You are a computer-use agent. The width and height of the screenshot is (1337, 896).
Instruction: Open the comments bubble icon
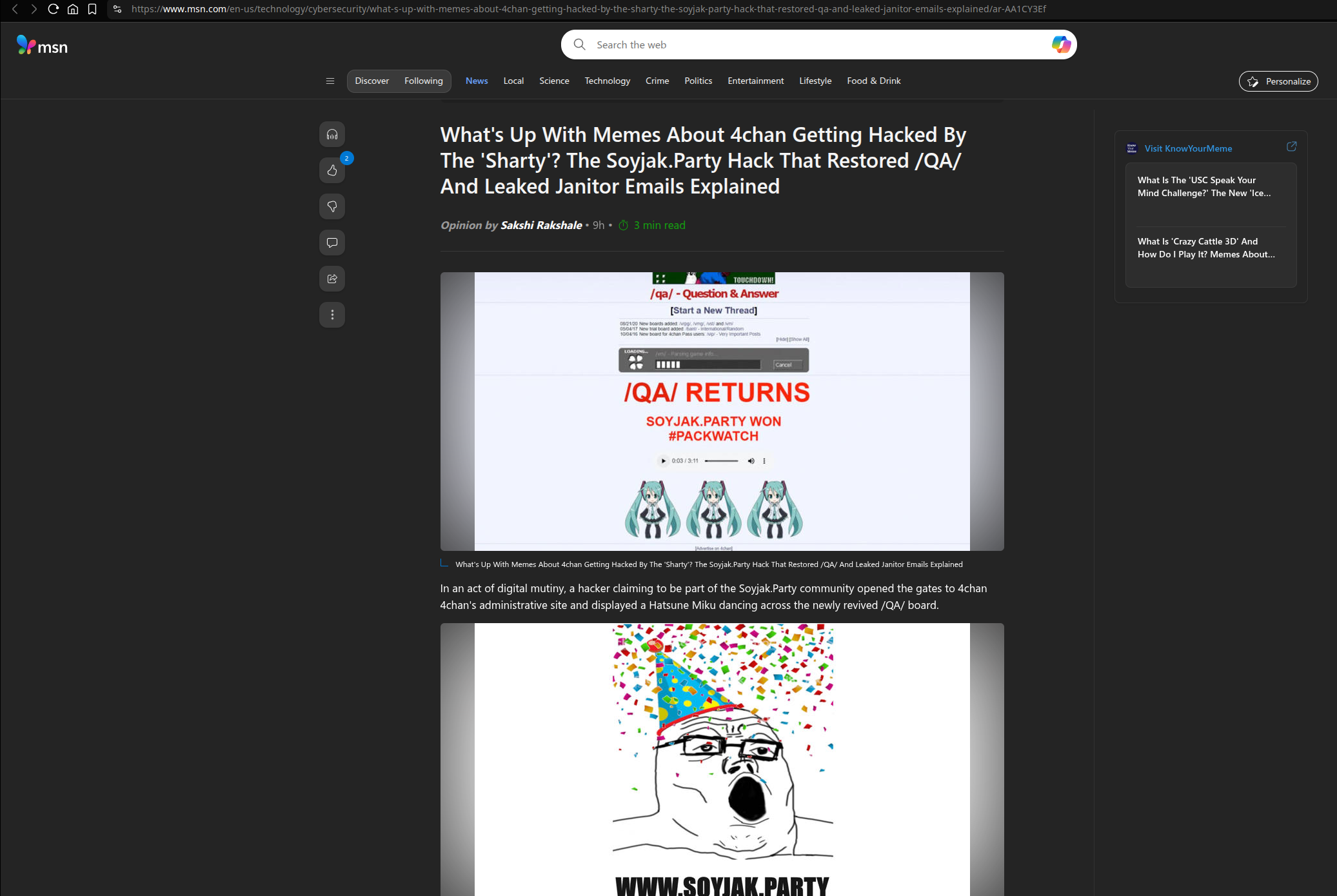332,243
